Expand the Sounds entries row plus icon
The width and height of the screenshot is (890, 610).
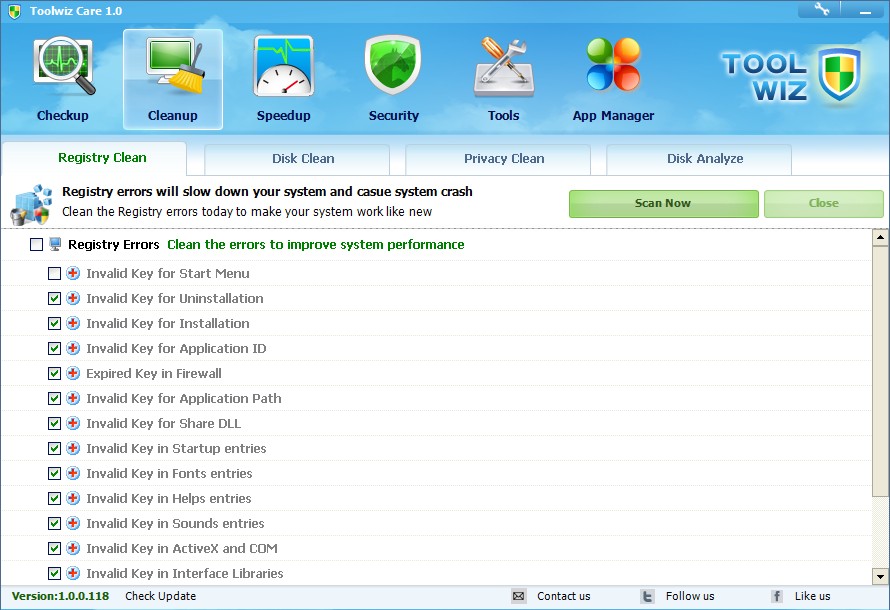[x=73, y=523]
